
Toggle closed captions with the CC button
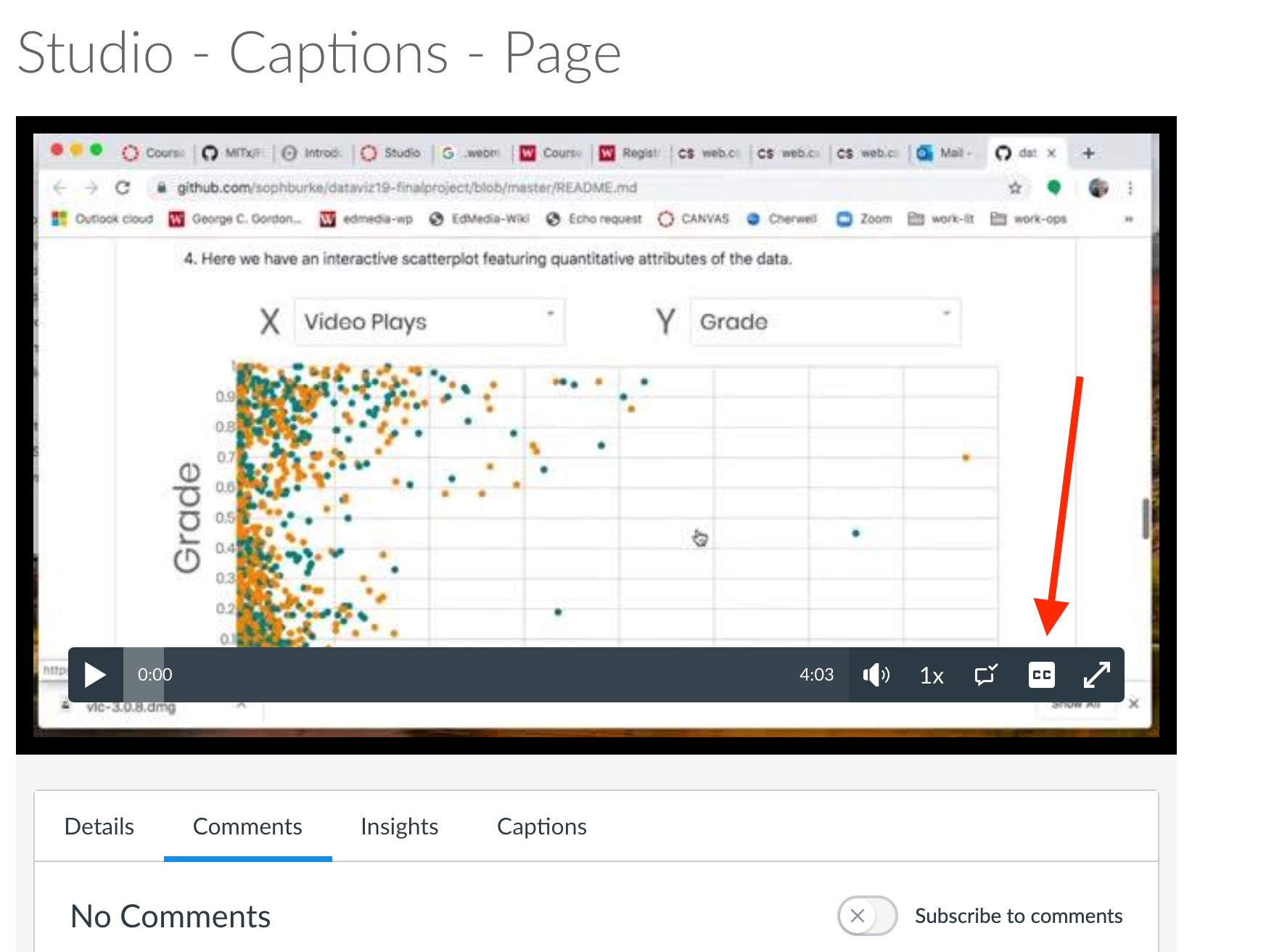pyautogui.click(x=1041, y=676)
